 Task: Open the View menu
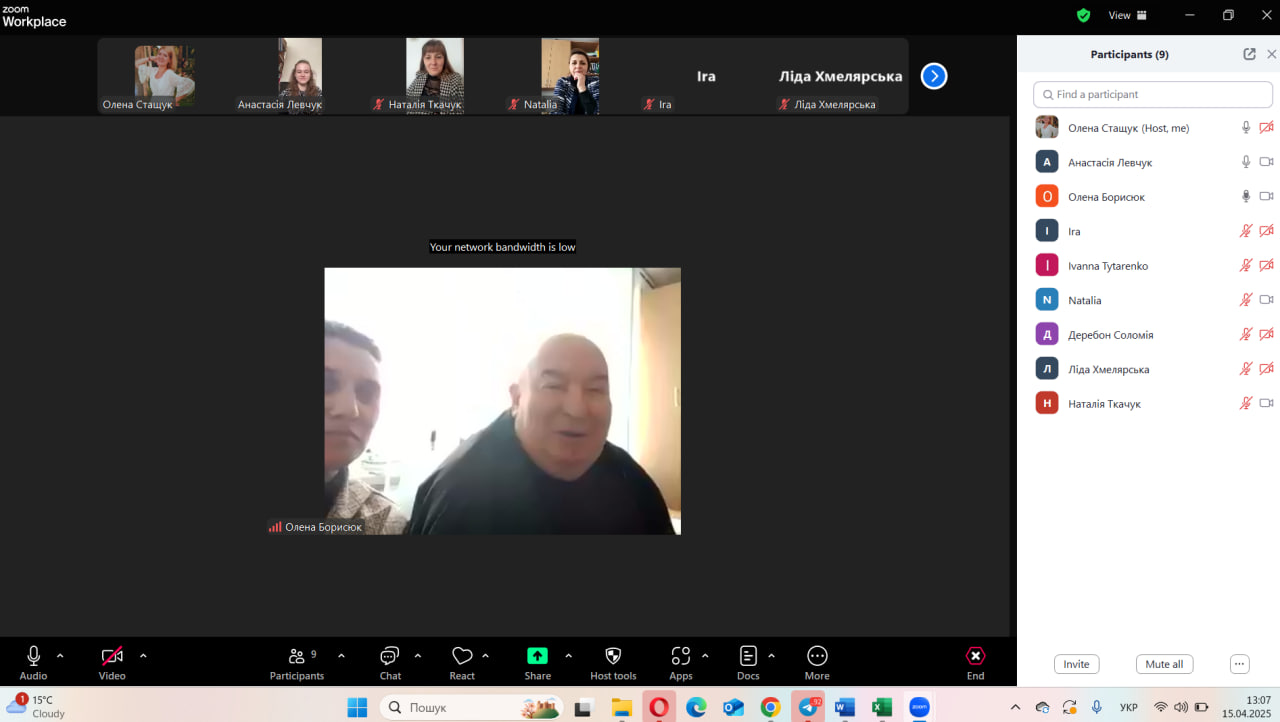(x=1127, y=15)
